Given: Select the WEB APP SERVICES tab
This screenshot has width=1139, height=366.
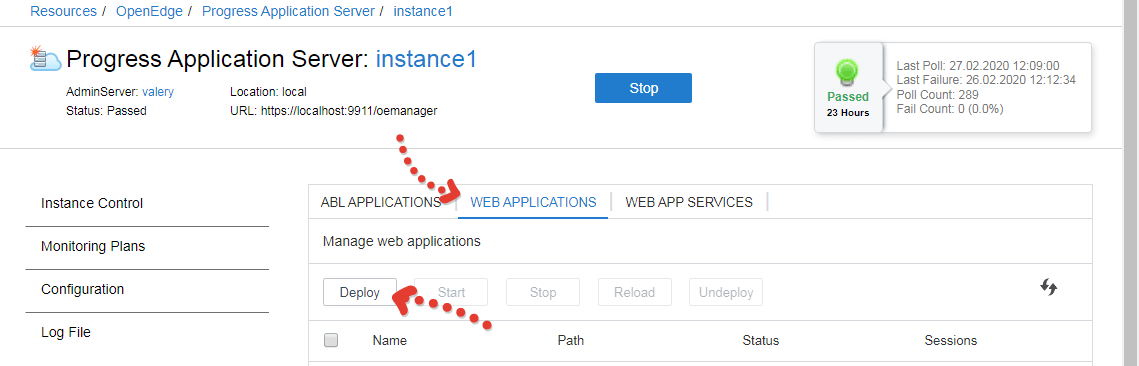Looking at the screenshot, I should tap(689, 203).
